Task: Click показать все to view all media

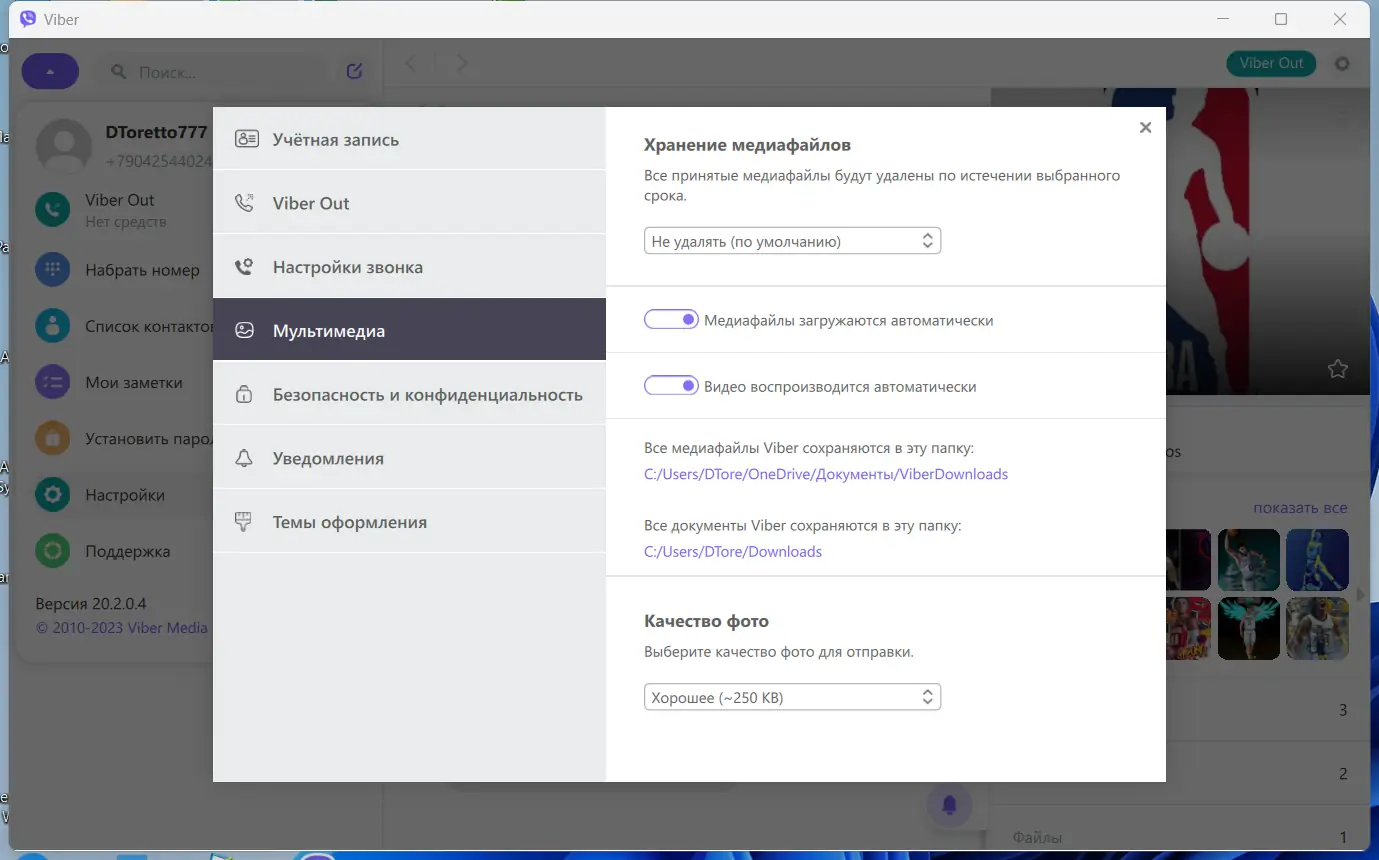Action: pyautogui.click(x=1300, y=507)
